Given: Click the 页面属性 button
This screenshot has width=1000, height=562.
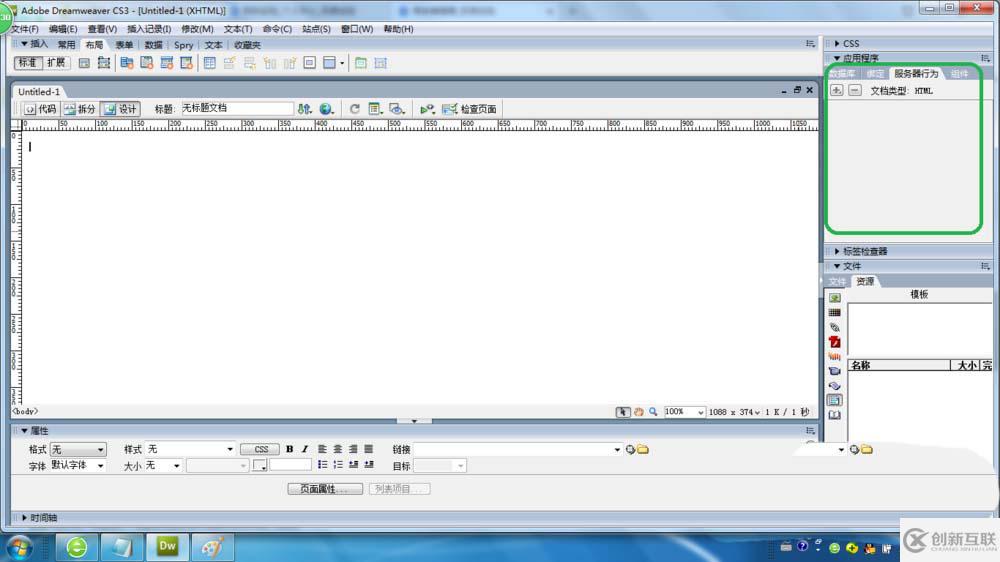Looking at the screenshot, I should (x=325, y=489).
